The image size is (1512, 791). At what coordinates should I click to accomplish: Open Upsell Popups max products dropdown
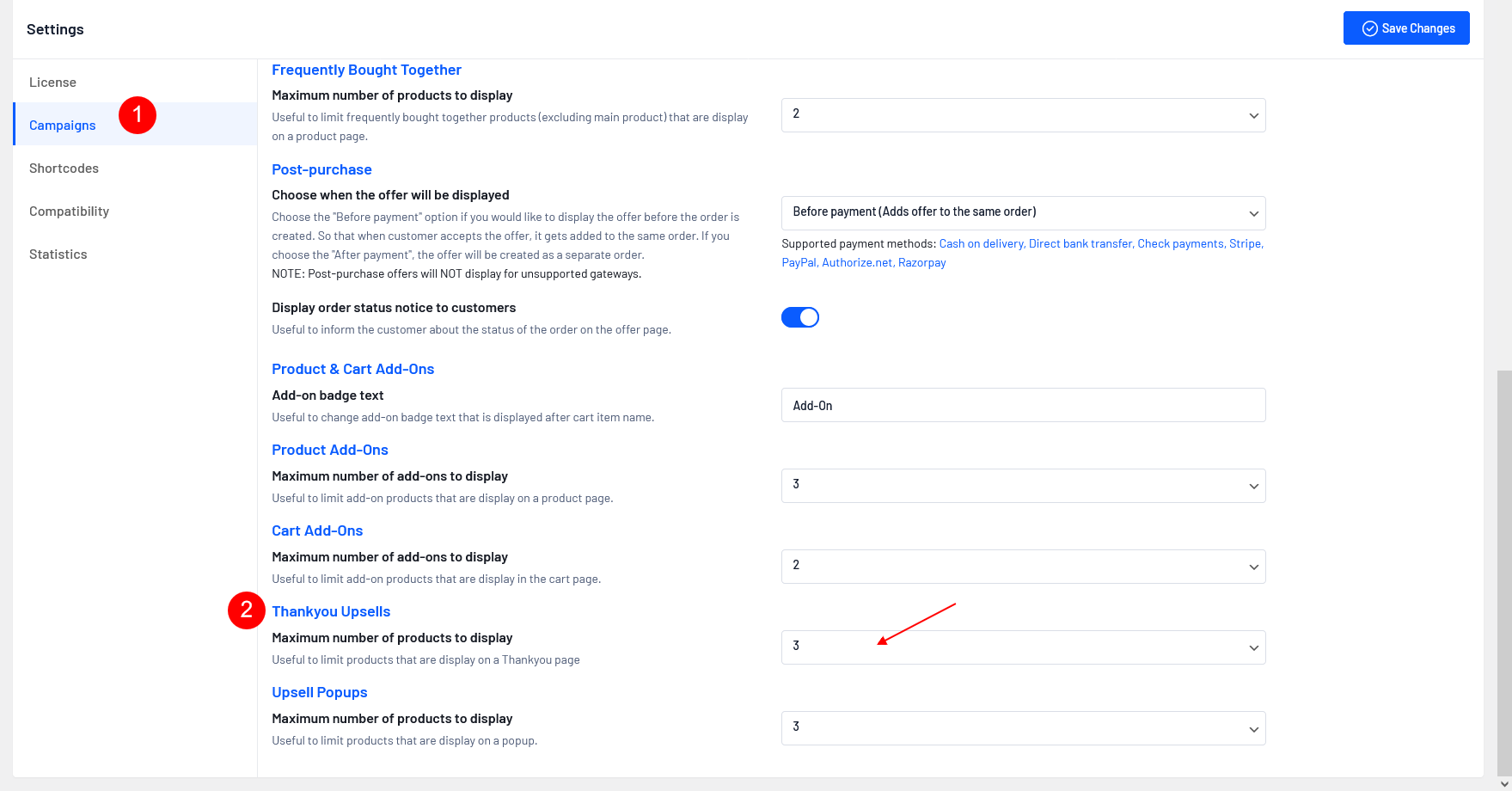point(1022,728)
